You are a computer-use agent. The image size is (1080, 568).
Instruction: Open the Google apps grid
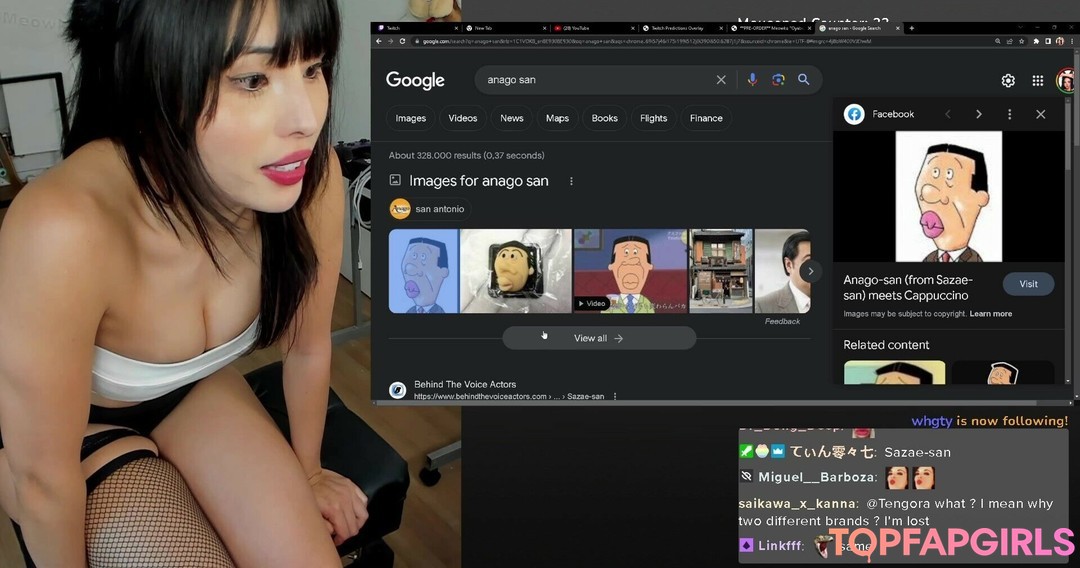point(1037,81)
